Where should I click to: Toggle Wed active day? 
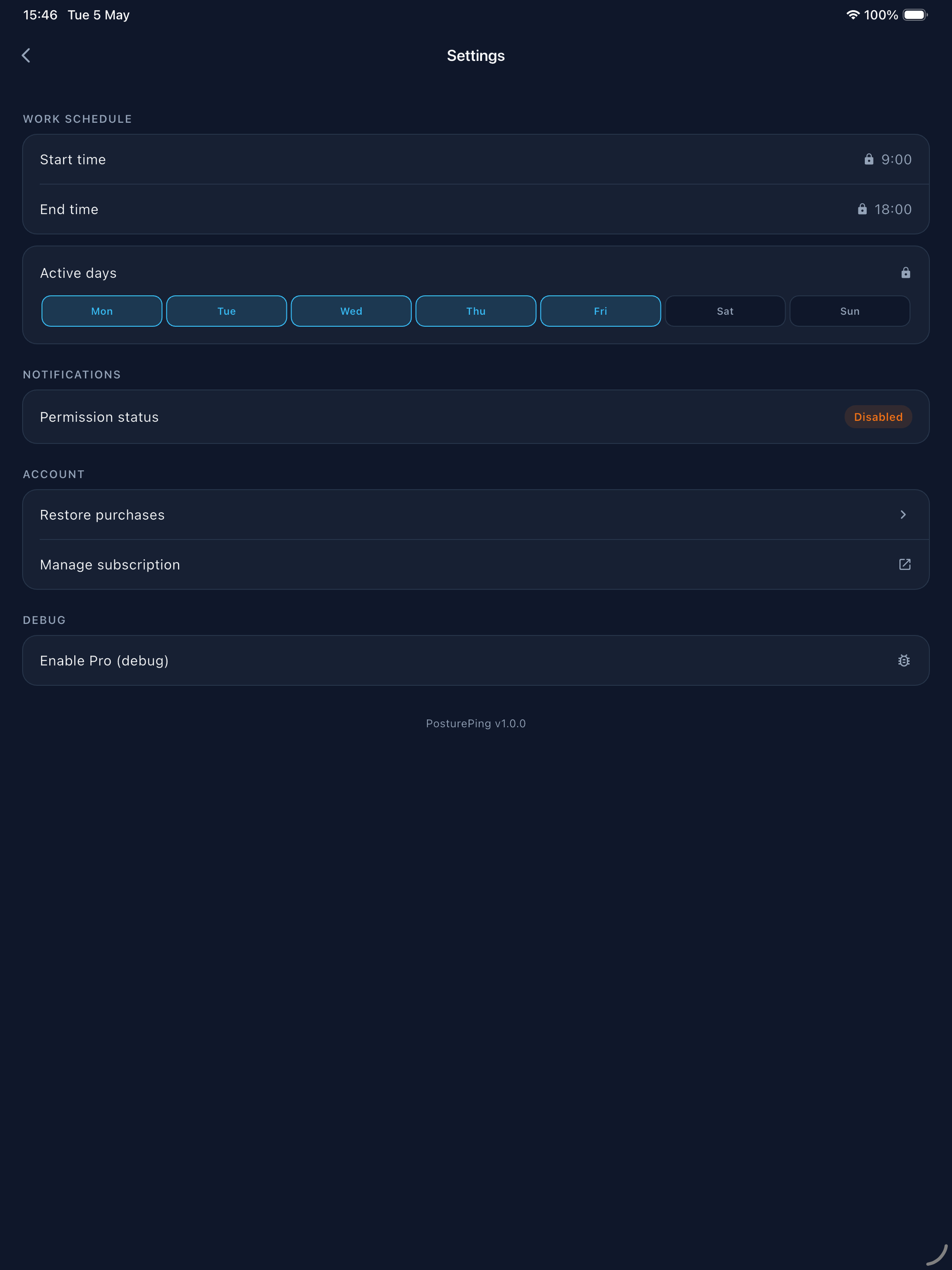click(351, 311)
